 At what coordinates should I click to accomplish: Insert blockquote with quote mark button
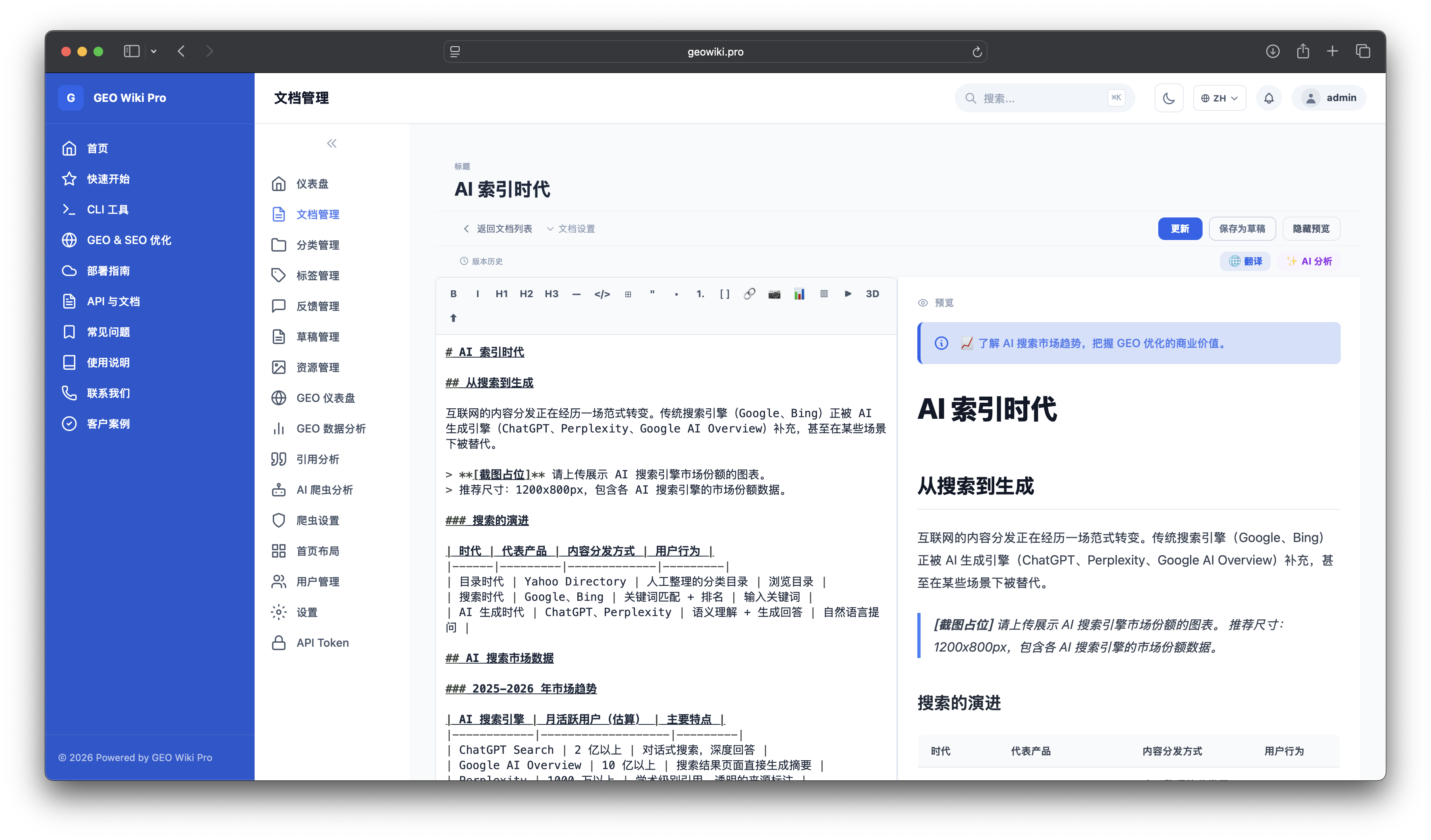click(652, 294)
